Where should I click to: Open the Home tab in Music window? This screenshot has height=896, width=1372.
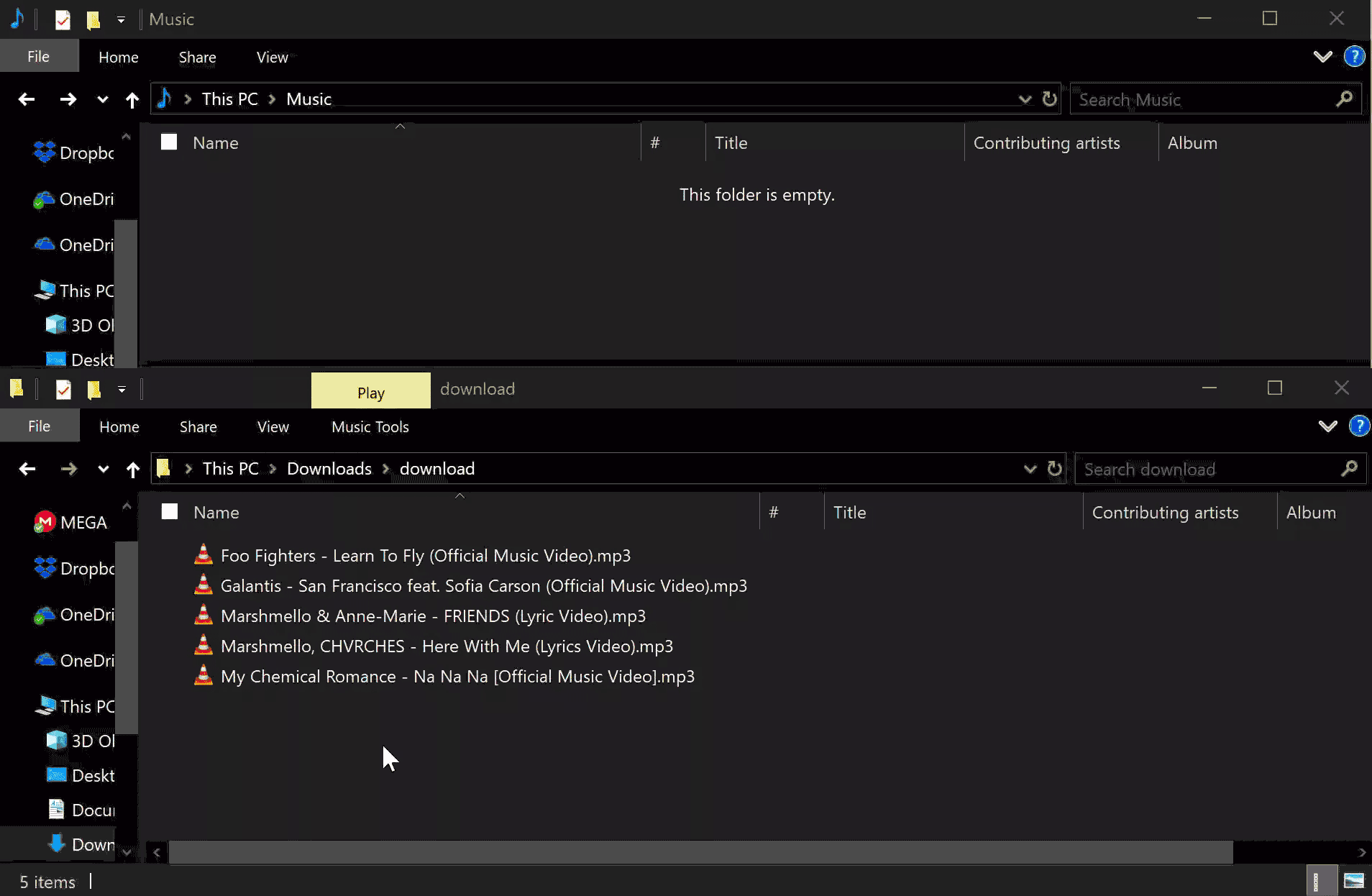[x=118, y=57]
